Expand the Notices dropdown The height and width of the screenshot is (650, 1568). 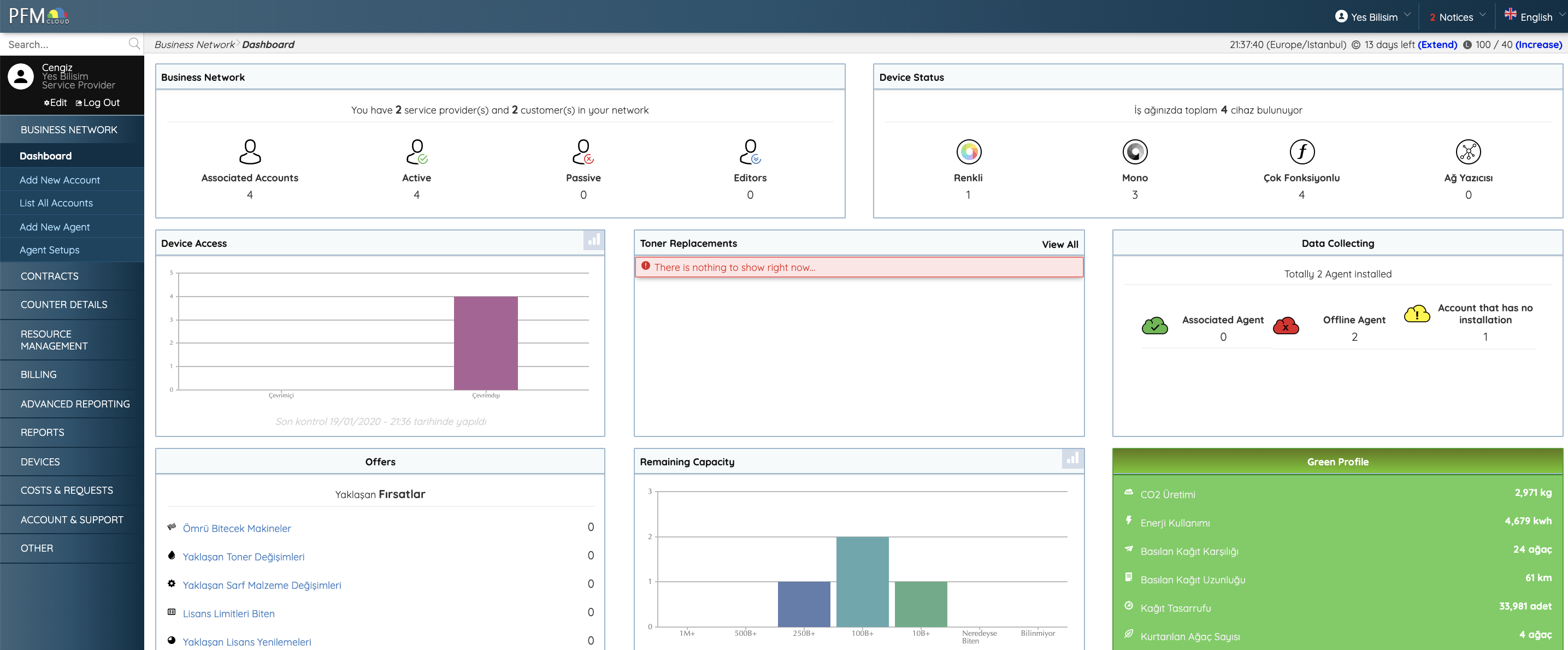[x=1457, y=17]
